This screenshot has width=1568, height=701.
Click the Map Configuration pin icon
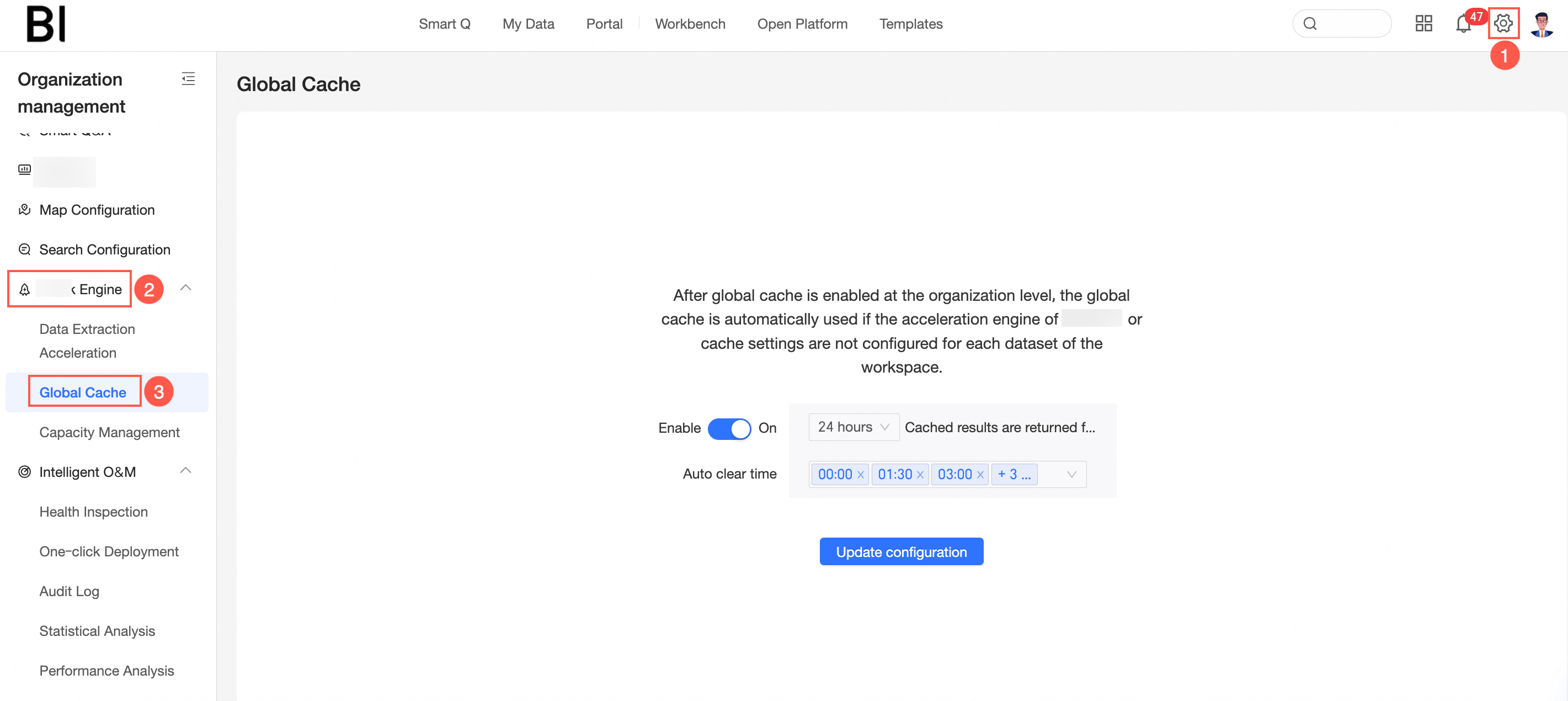click(x=24, y=210)
